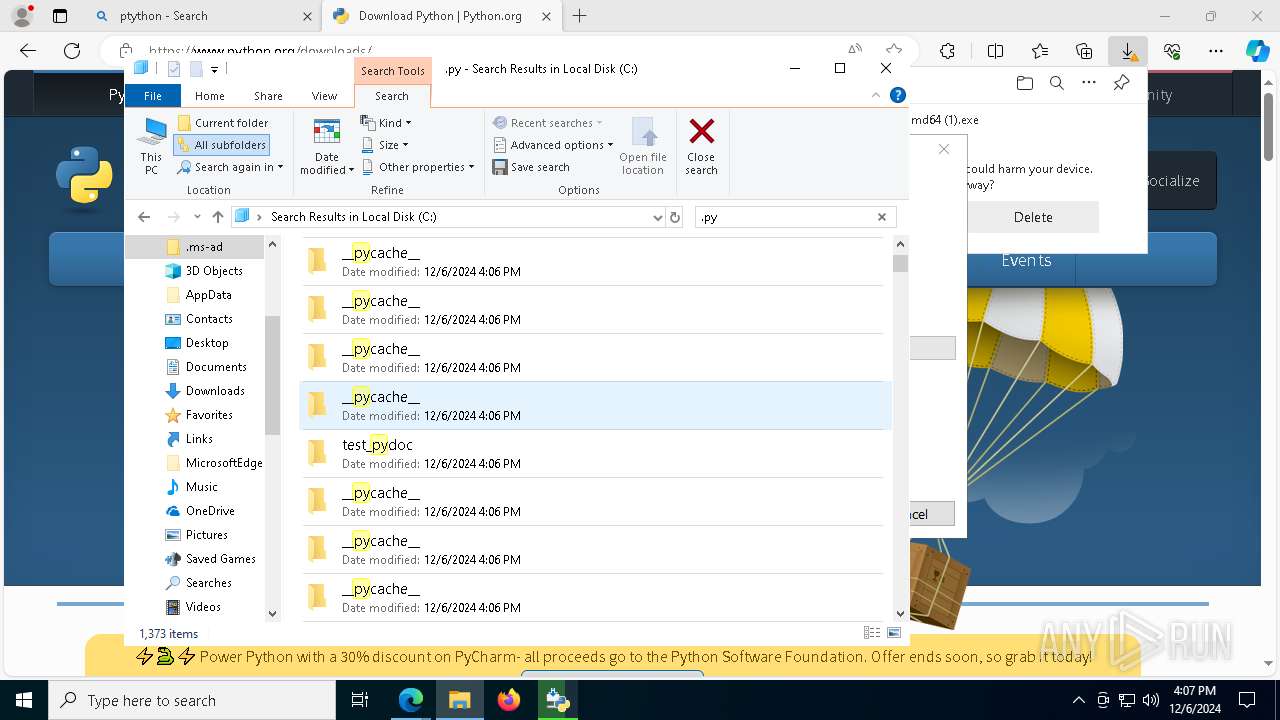Toggle Edge split screen icon
The height and width of the screenshot is (720, 1280).
point(995,51)
